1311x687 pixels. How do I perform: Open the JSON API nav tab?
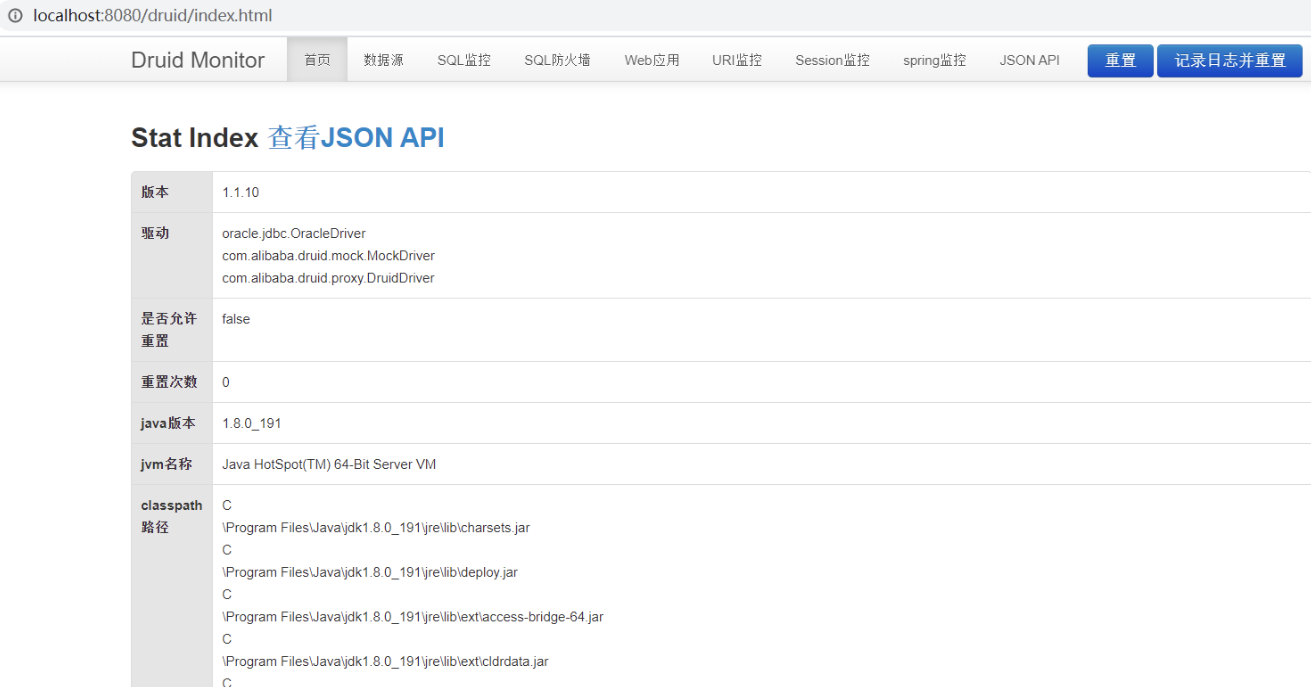click(x=1029, y=60)
